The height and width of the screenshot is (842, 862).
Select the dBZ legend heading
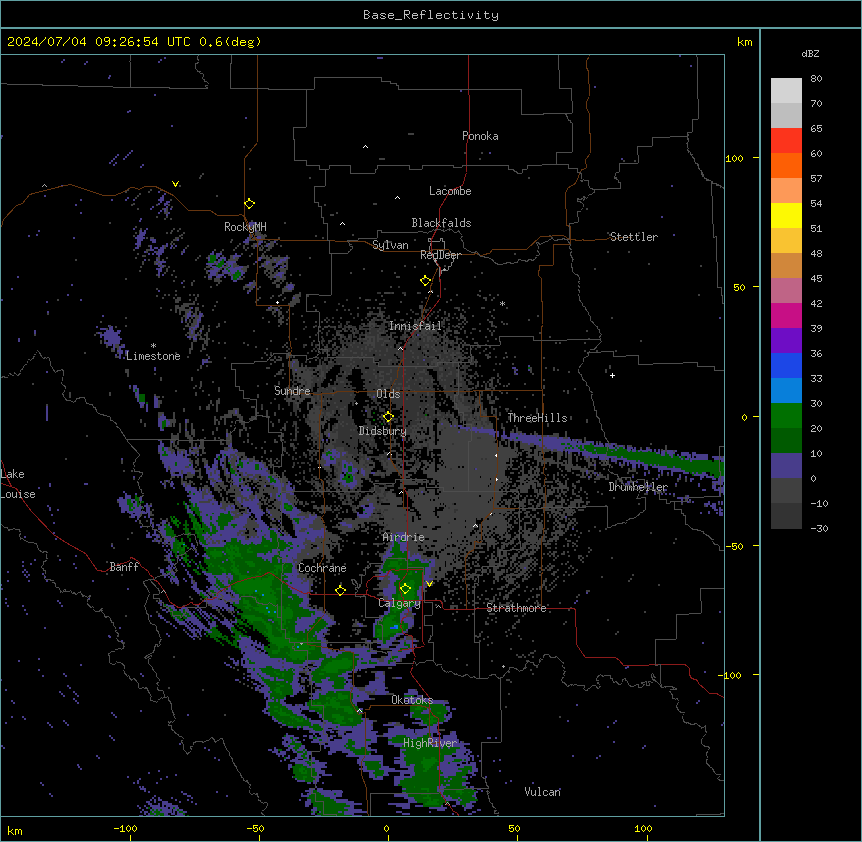coord(810,53)
